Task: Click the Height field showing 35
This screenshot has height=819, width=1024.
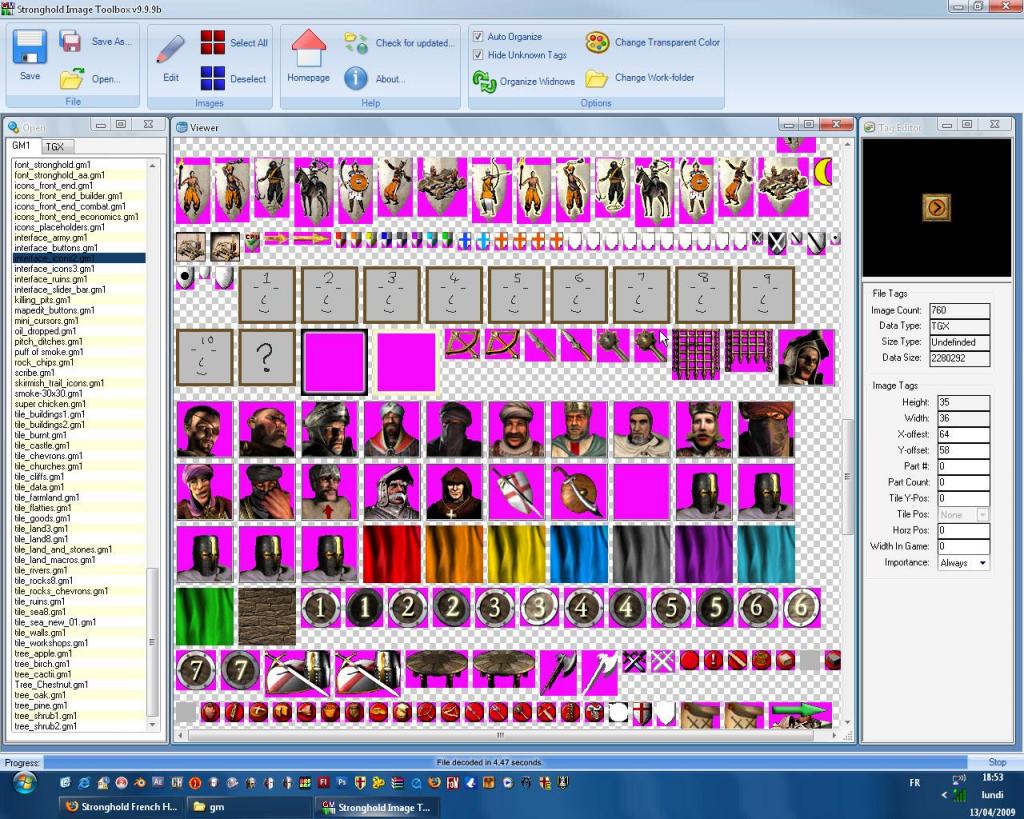Action: [x=963, y=403]
